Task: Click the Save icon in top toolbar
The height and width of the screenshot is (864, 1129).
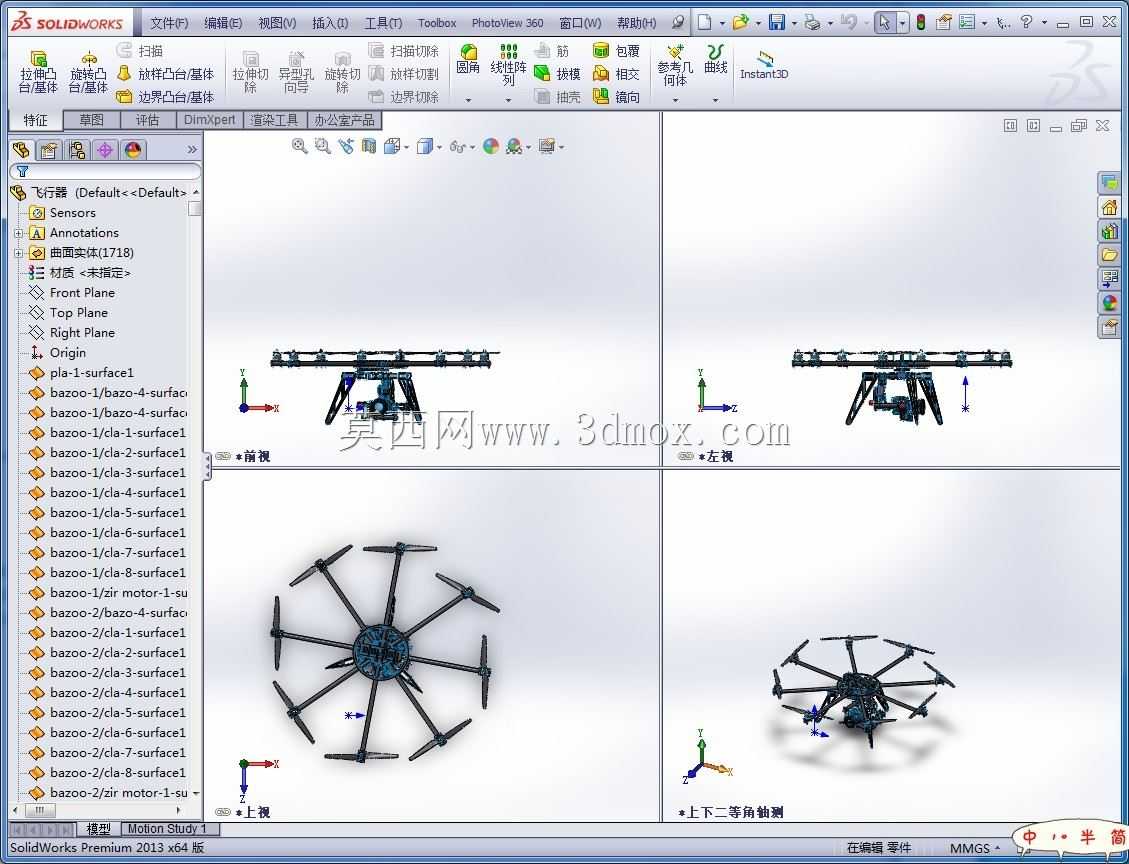Action: click(x=776, y=23)
